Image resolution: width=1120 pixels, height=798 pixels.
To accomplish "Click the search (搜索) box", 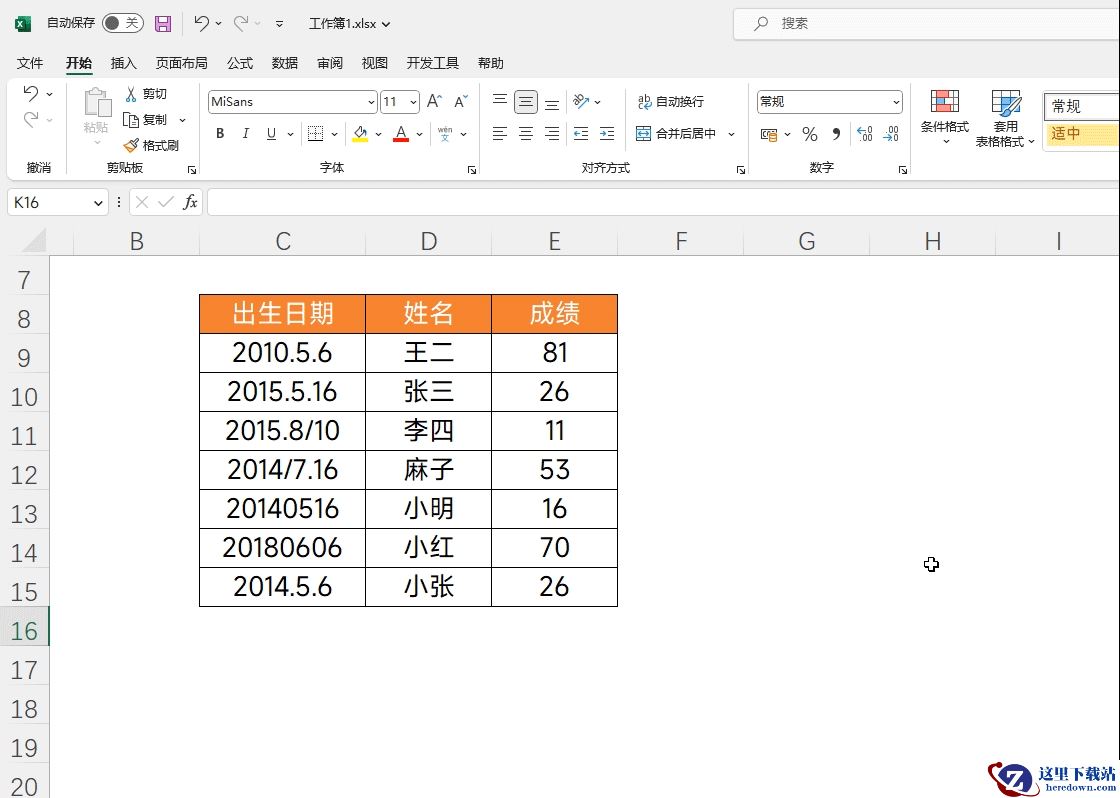I will [926, 24].
